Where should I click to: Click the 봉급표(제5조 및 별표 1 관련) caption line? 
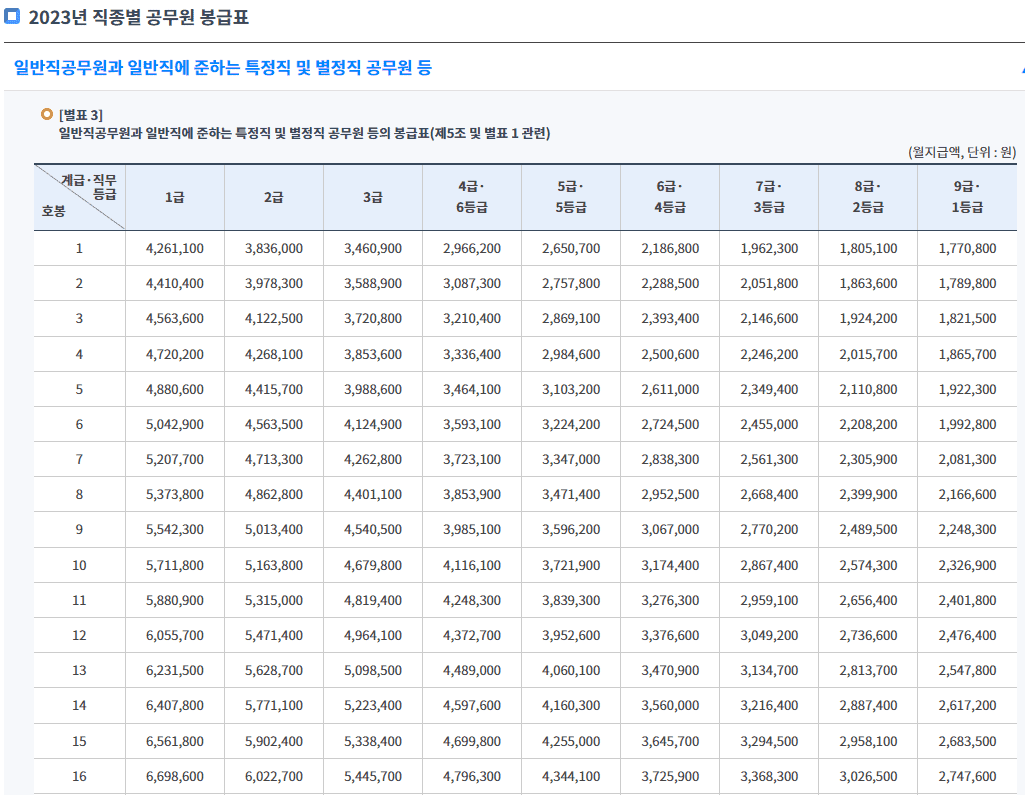coord(305,133)
